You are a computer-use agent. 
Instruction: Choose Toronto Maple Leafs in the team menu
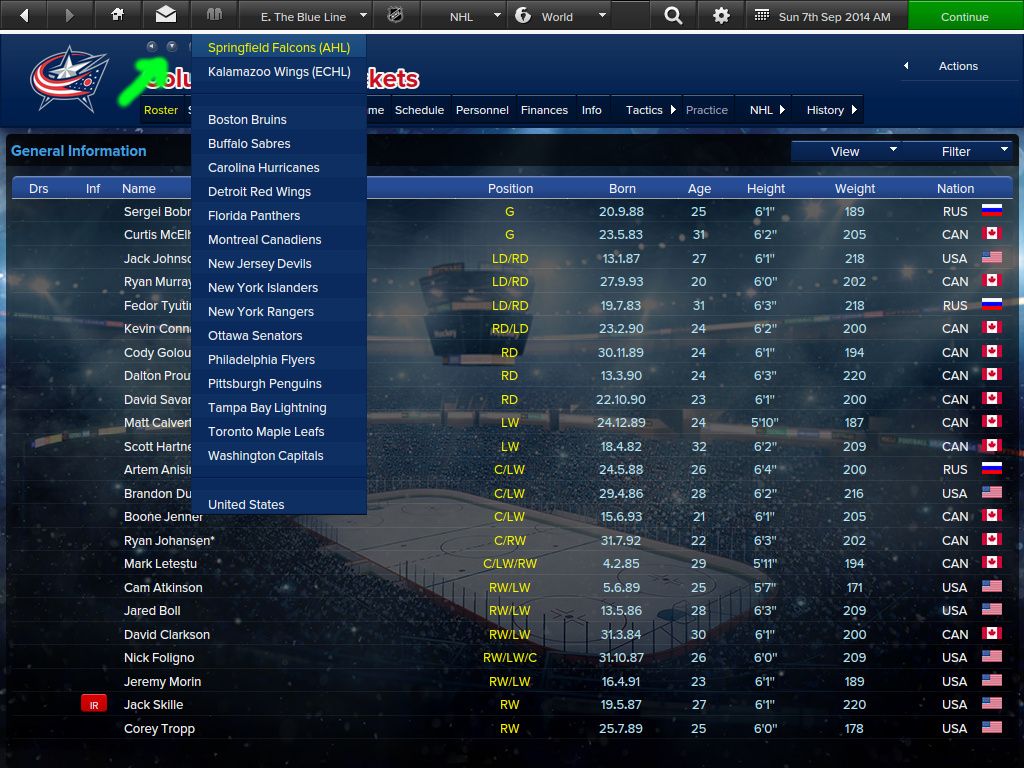(279, 432)
